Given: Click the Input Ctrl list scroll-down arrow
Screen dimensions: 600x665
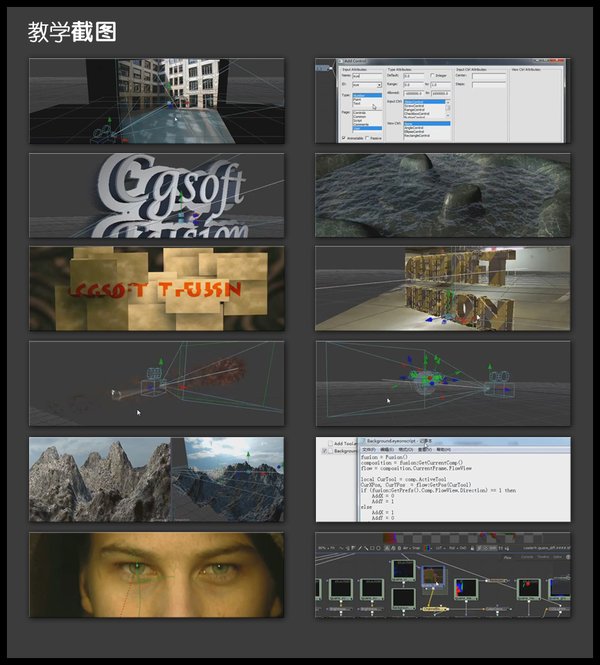Looking at the screenshot, I should pos(448,115).
